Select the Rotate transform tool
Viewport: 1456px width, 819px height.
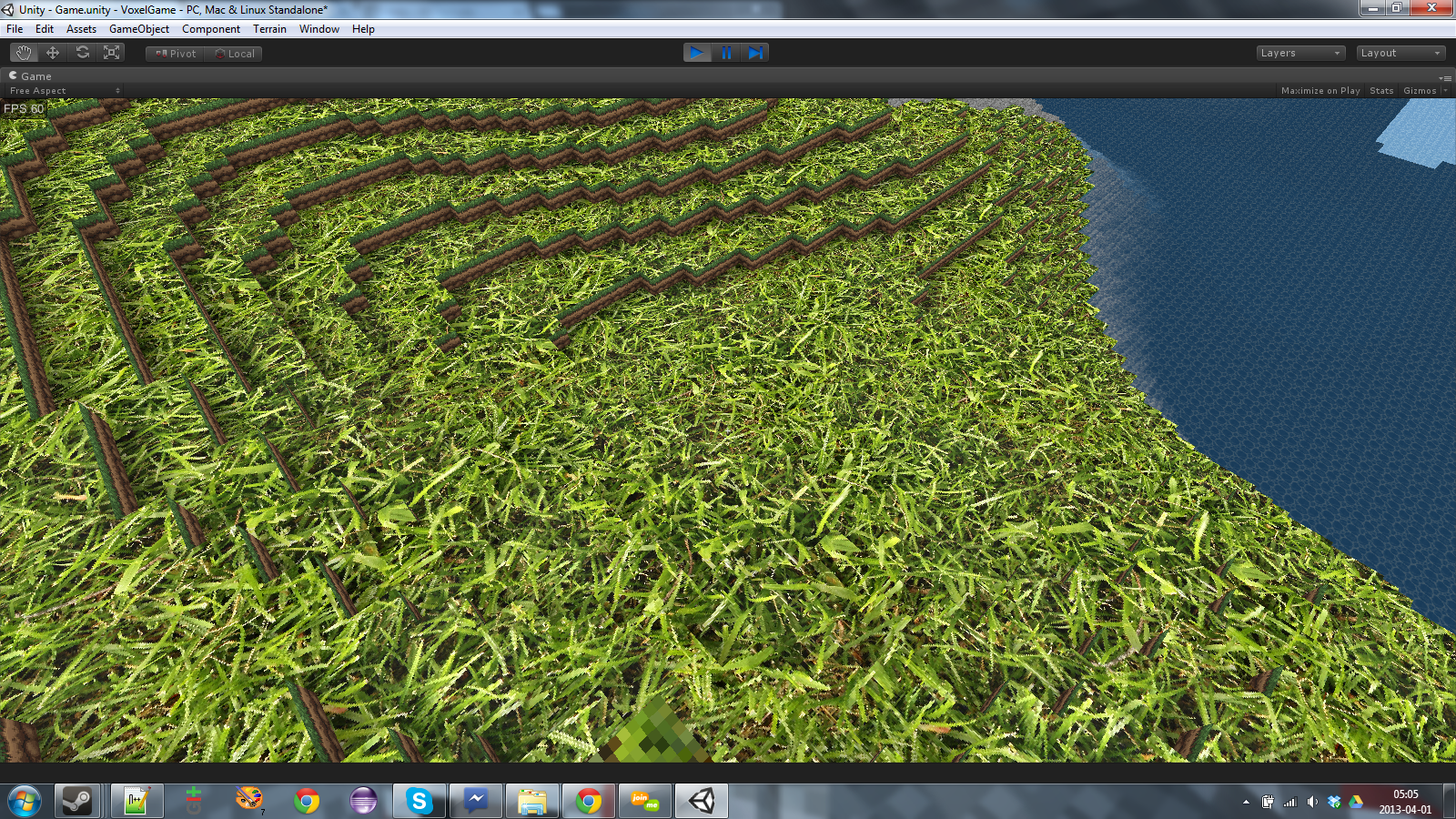coord(83,53)
